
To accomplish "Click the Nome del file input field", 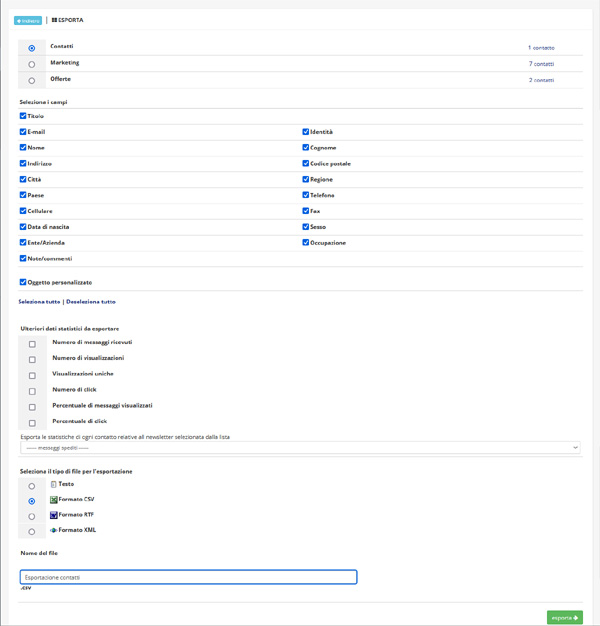I will coord(188,577).
